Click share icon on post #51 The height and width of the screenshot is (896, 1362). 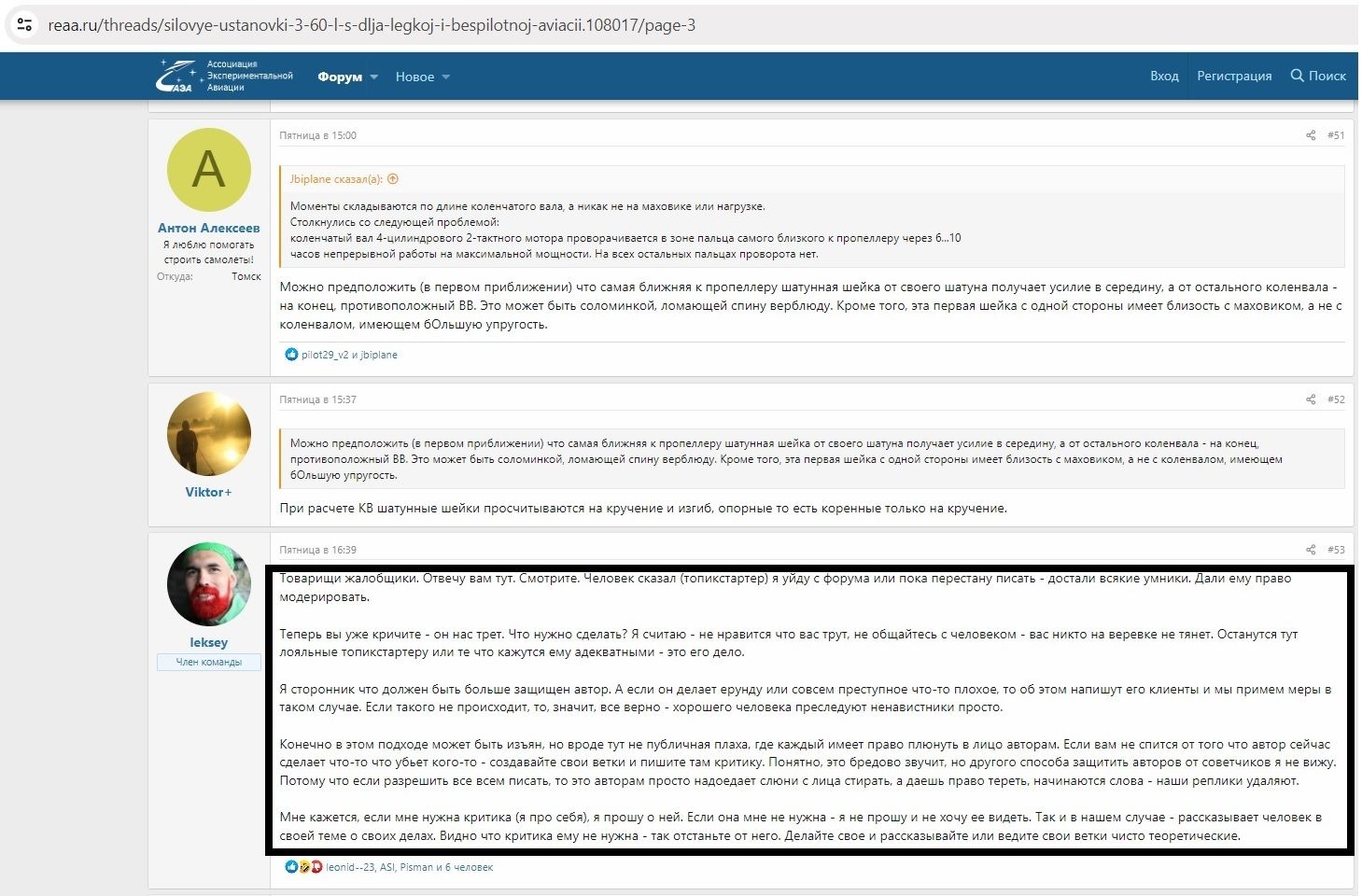click(1311, 135)
